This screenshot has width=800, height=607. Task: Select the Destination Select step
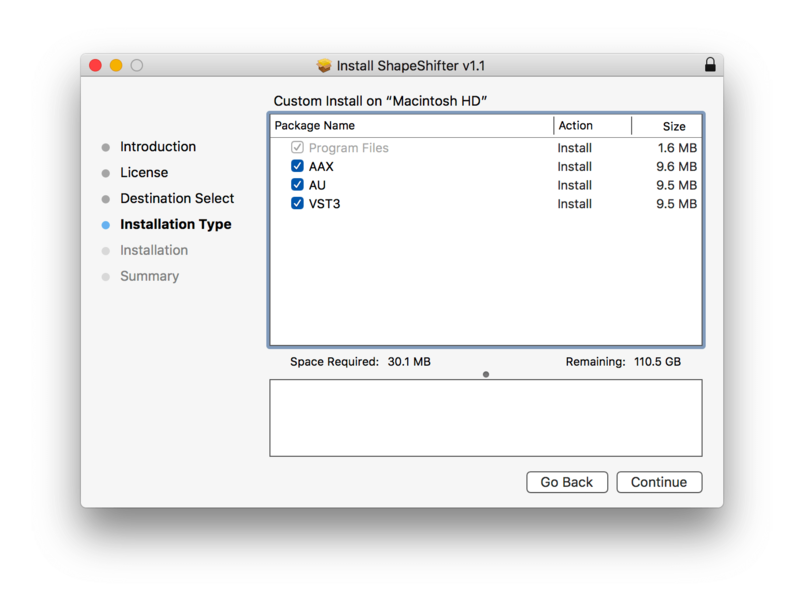pos(177,199)
